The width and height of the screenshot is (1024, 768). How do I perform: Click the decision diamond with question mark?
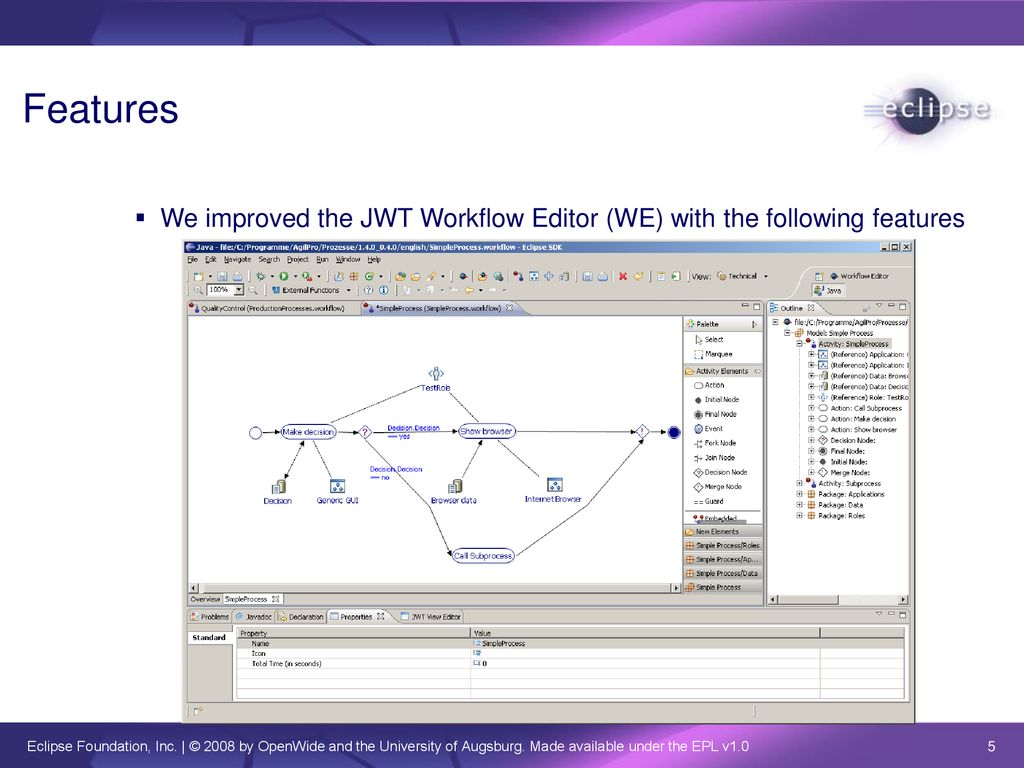coord(366,432)
